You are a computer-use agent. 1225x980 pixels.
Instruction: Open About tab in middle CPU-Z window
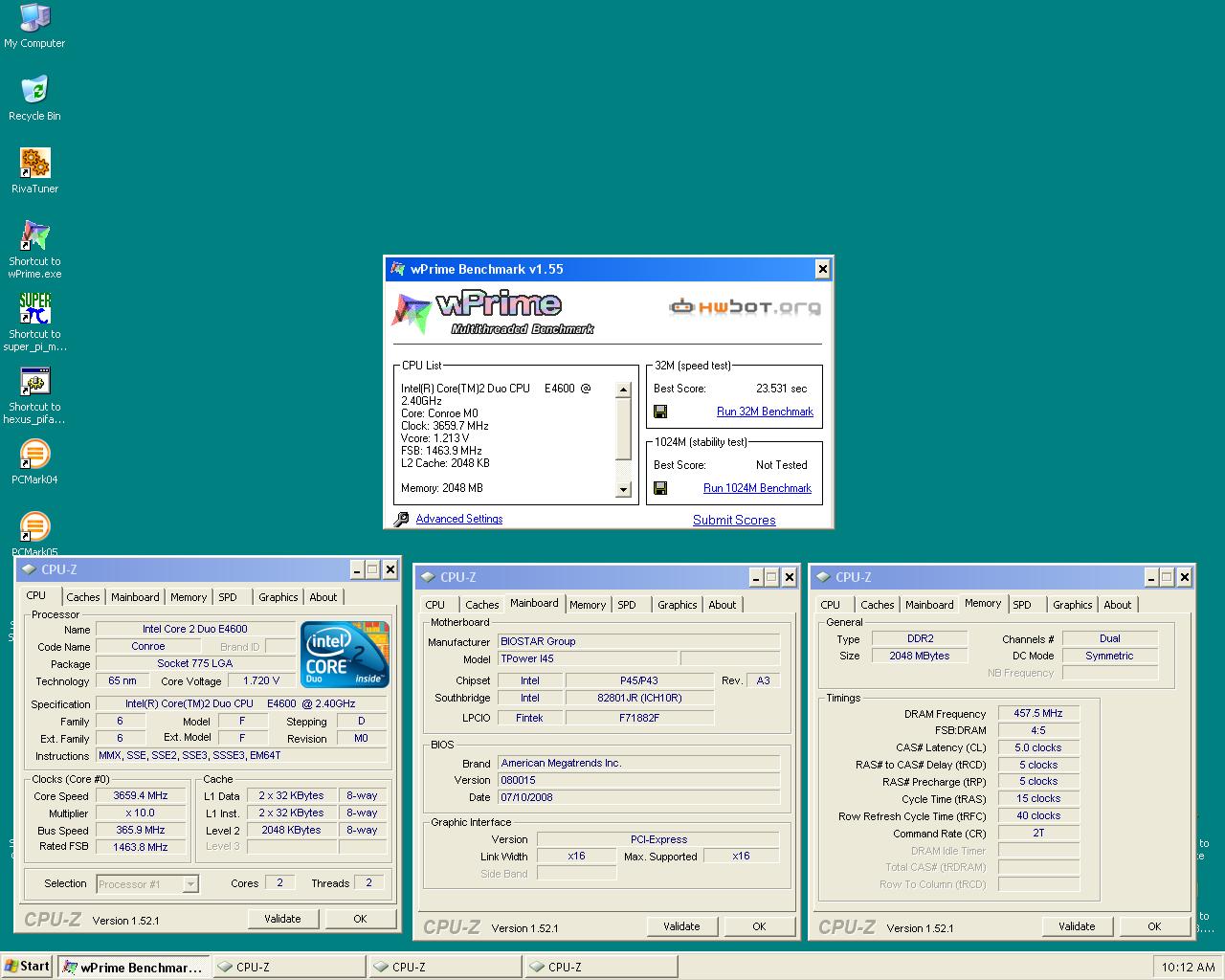click(723, 605)
